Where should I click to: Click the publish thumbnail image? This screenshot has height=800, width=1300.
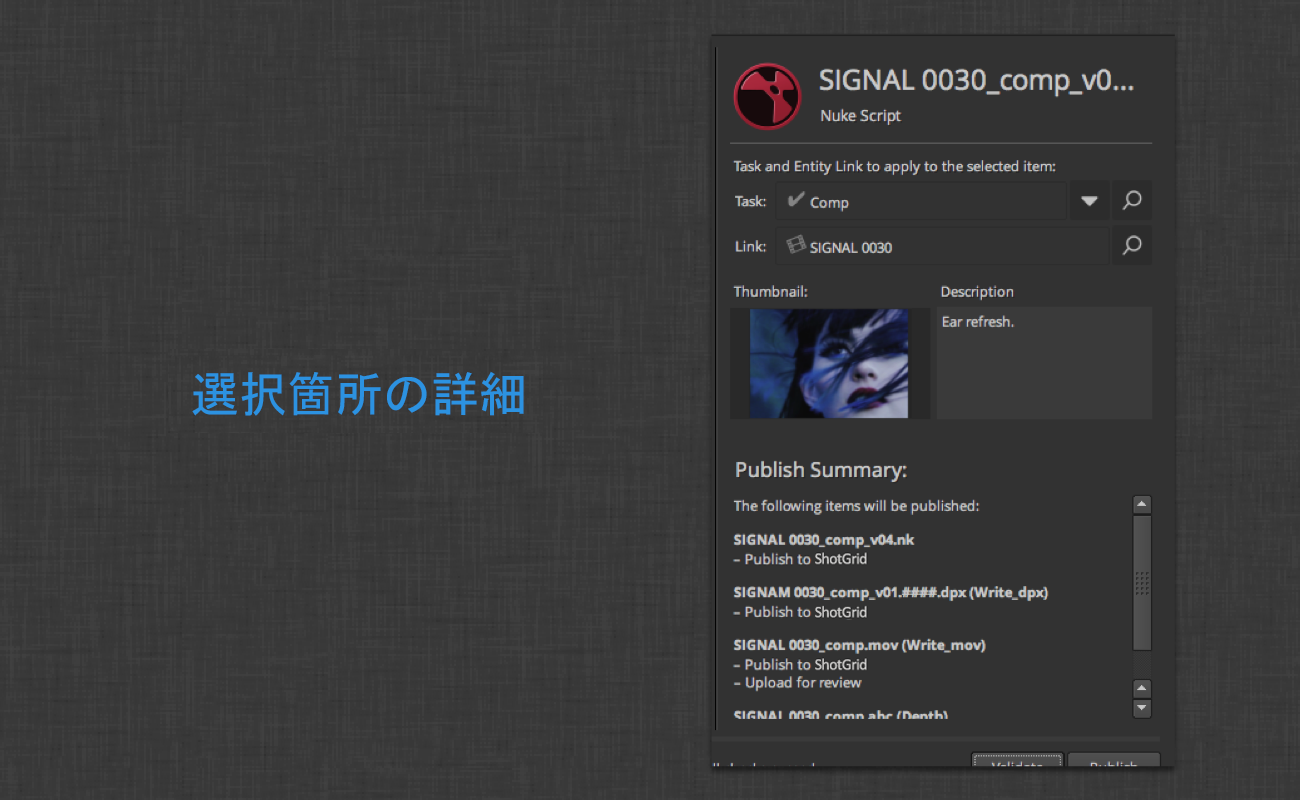pos(829,363)
